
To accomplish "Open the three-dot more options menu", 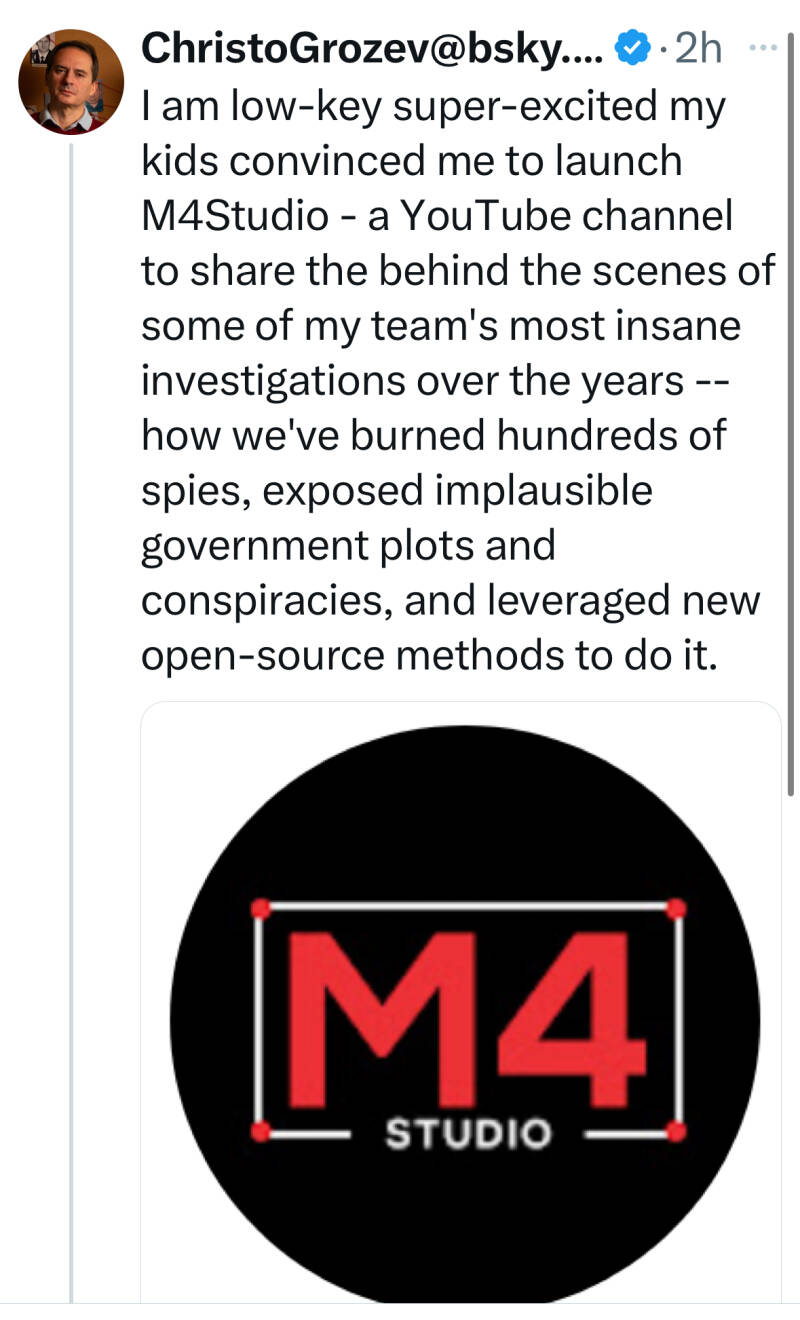I will (x=762, y=46).
